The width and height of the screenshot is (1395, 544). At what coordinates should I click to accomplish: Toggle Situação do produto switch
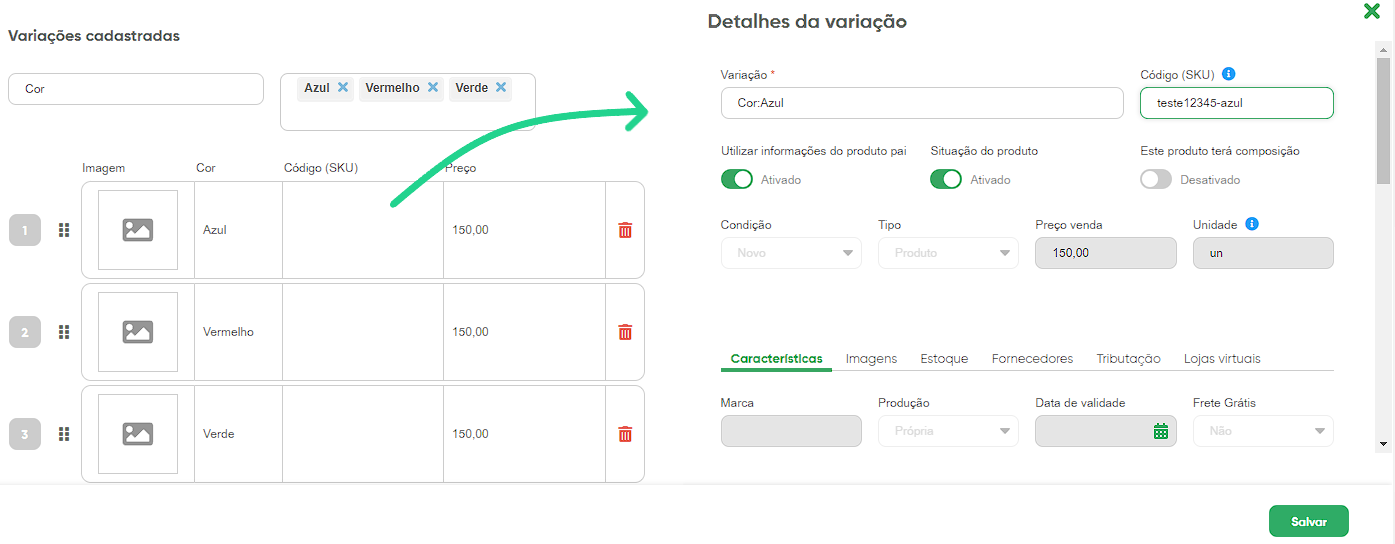coord(946,179)
